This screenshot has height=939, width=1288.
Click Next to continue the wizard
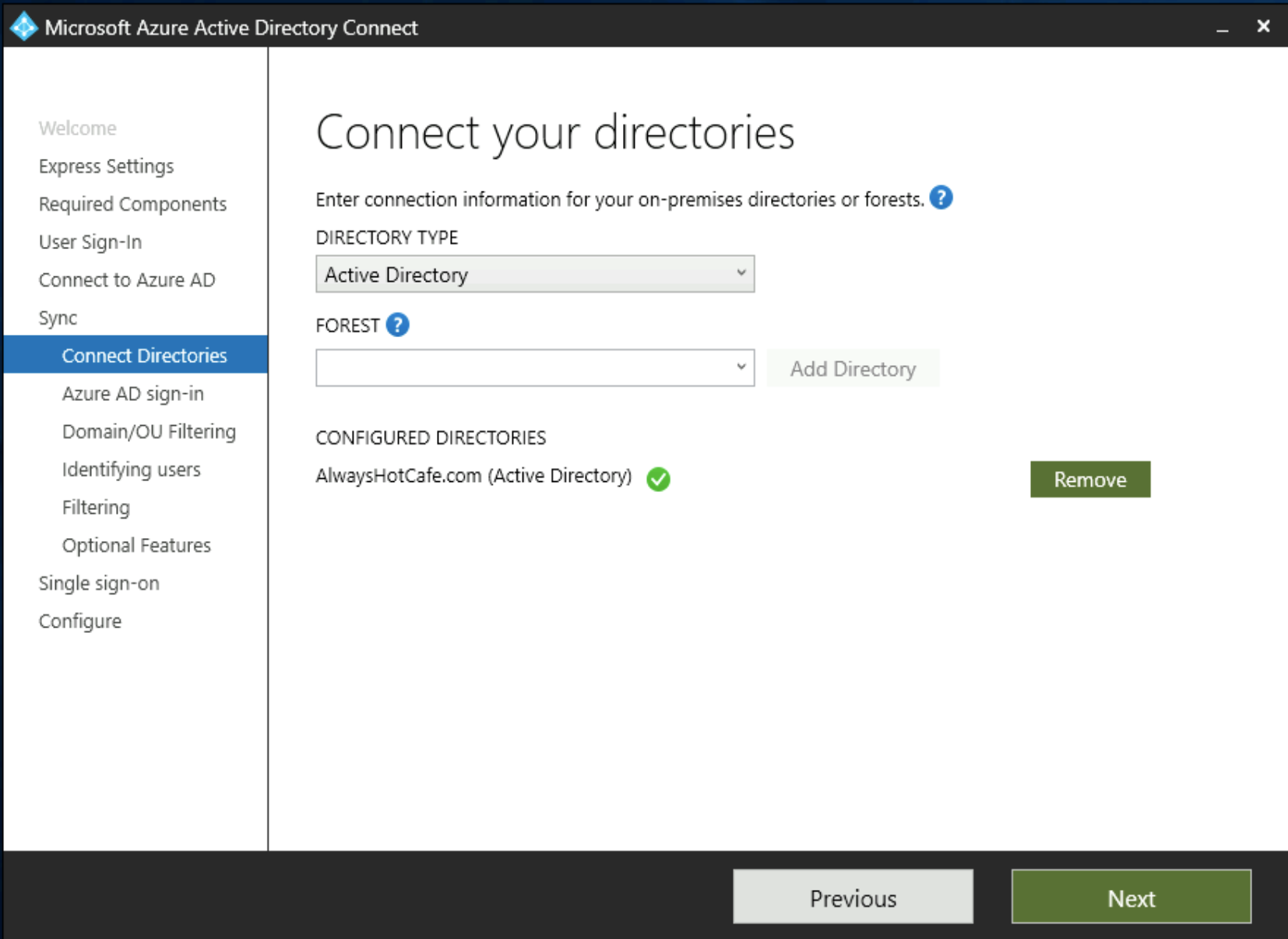pos(1131,897)
